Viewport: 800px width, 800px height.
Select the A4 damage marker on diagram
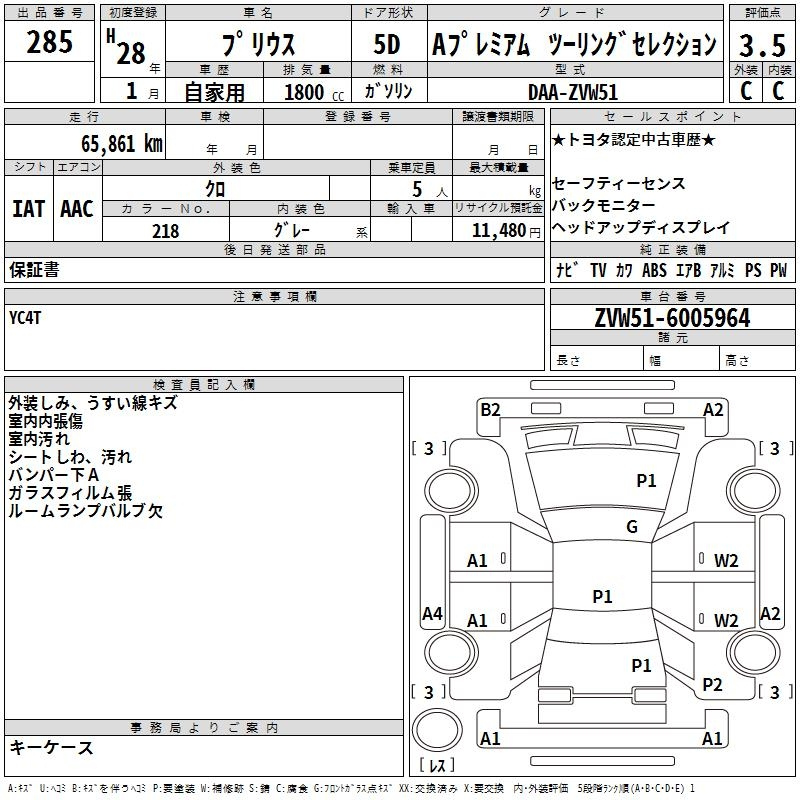click(432, 614)
